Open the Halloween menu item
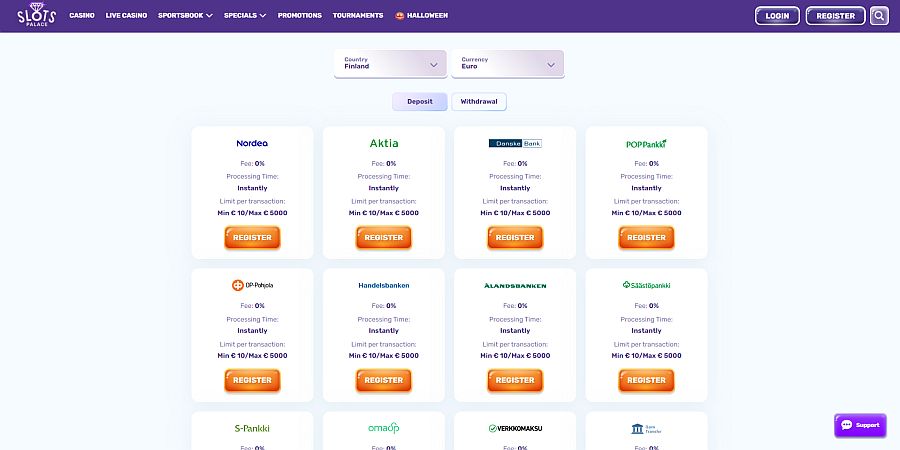Screen dimensions: 900x450 [x=421, y=15]
